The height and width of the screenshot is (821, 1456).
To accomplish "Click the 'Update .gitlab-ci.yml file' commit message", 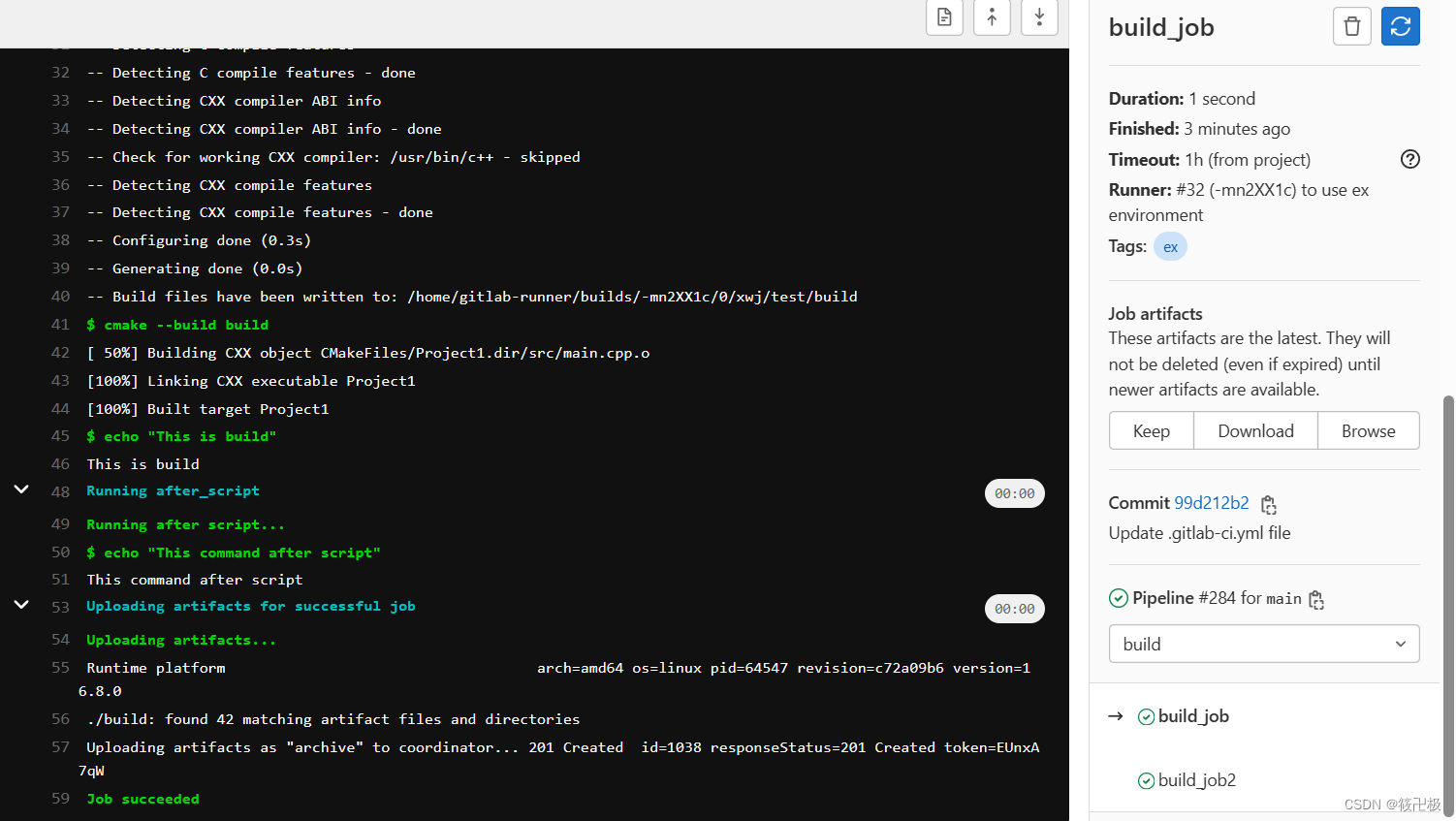I will [1199, 533].
